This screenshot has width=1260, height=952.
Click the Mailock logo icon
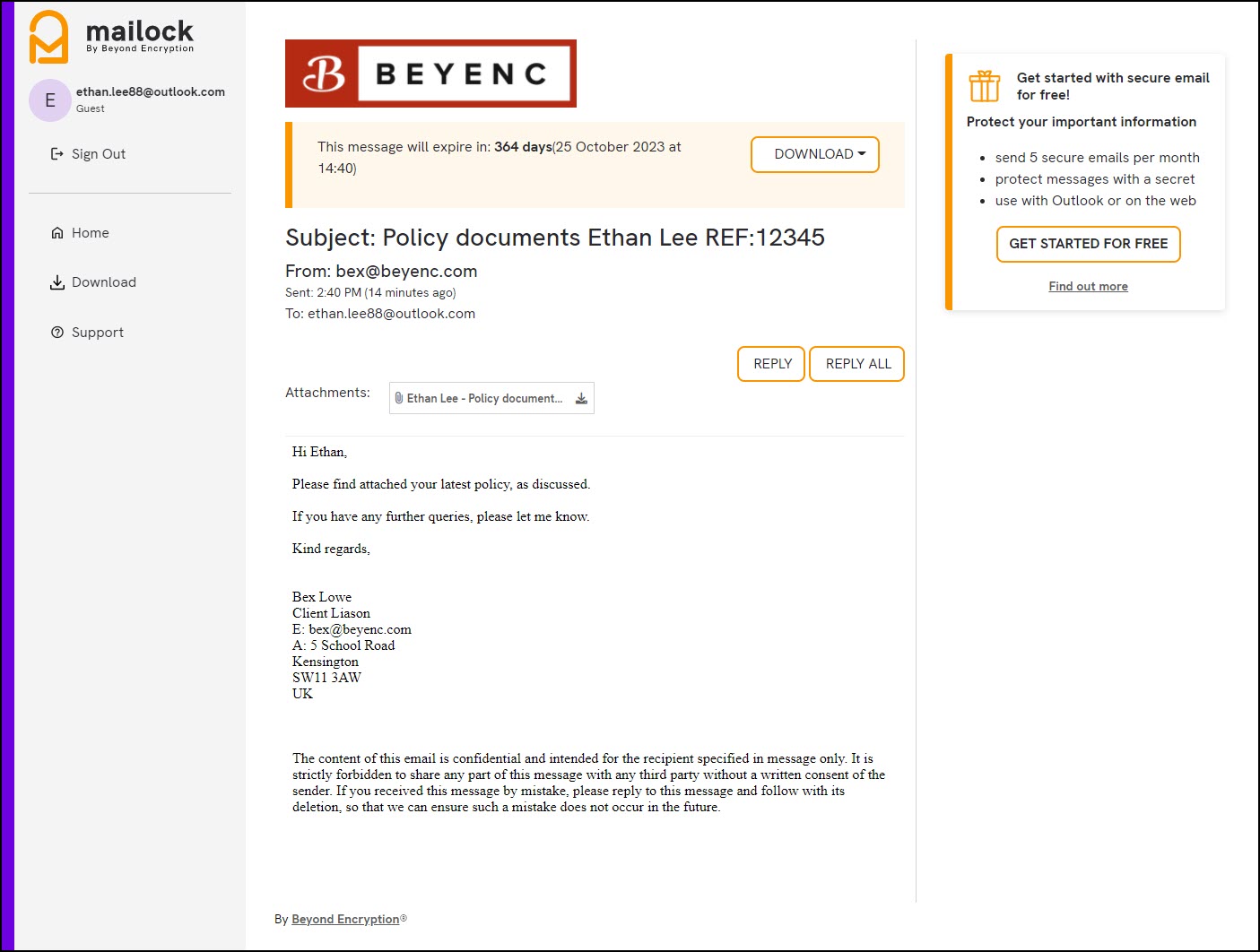point(48,37)
